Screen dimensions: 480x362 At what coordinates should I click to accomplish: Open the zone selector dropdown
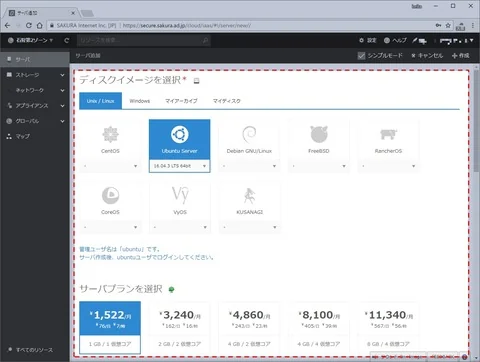click(31, 40)
